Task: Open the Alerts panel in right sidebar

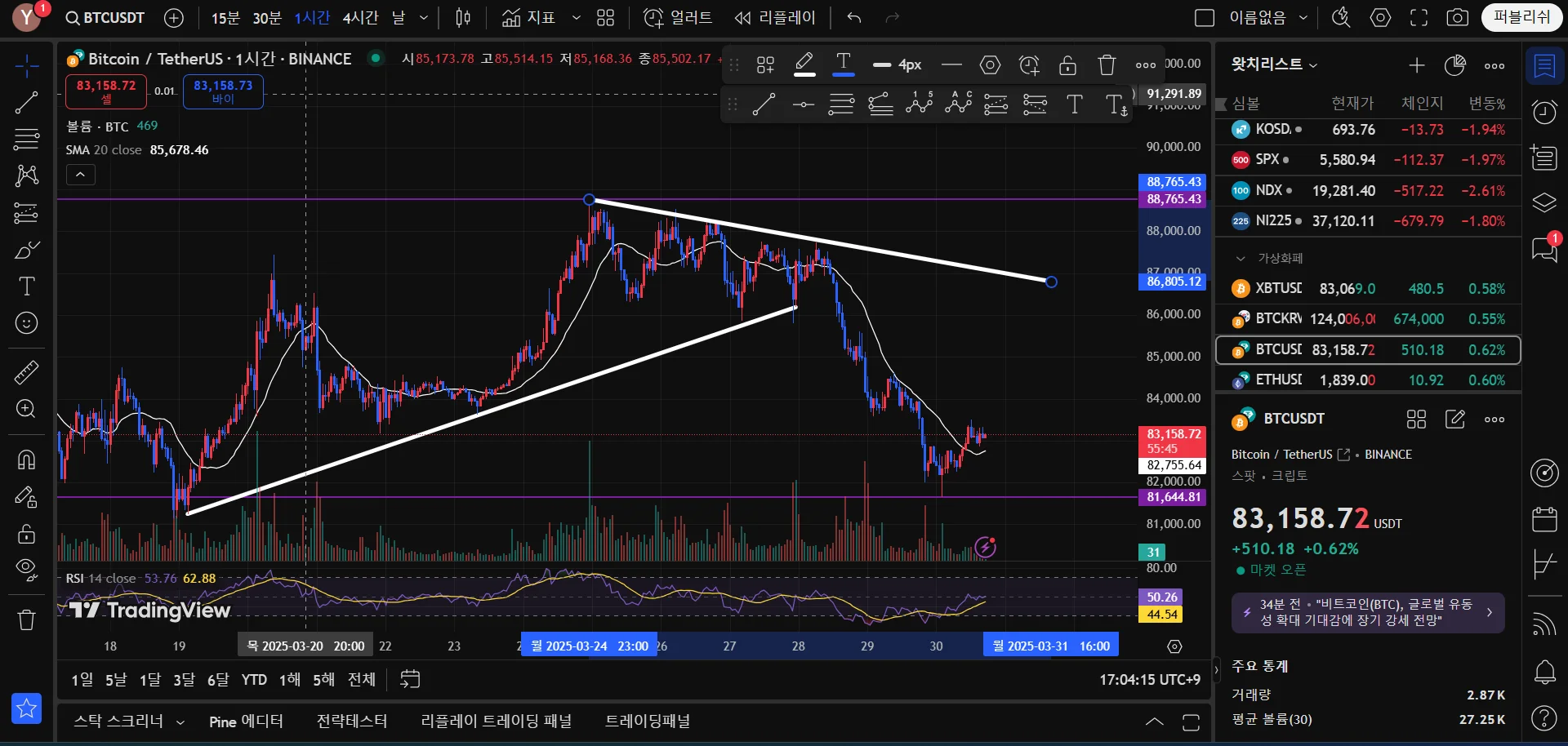Action: coord(1544,112)
